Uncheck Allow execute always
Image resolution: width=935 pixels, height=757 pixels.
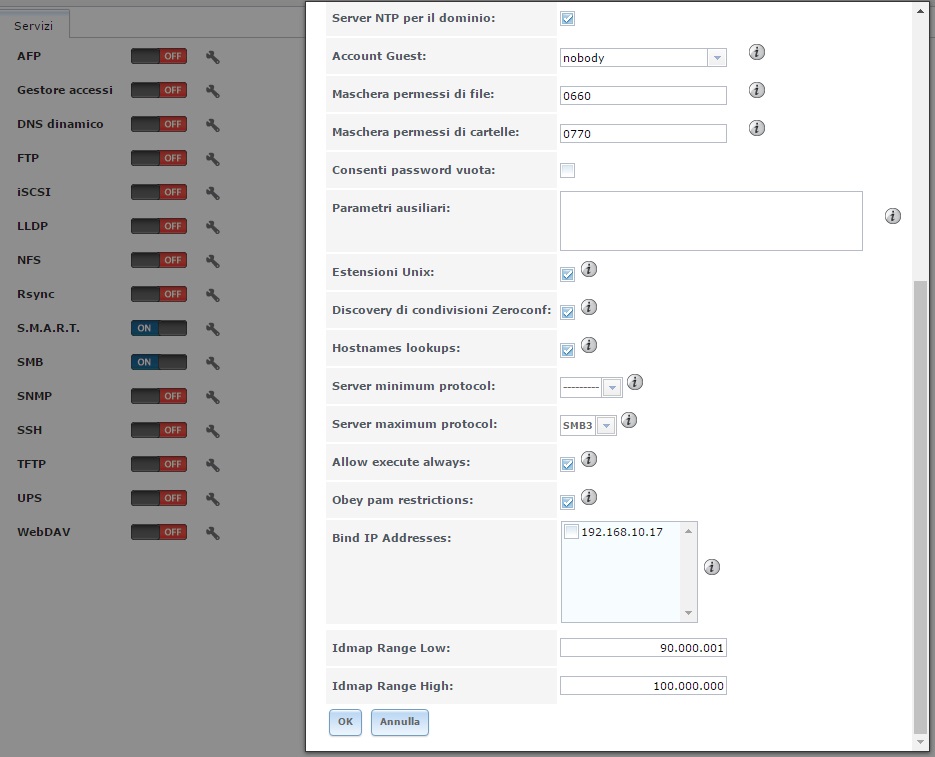(568, 464)
